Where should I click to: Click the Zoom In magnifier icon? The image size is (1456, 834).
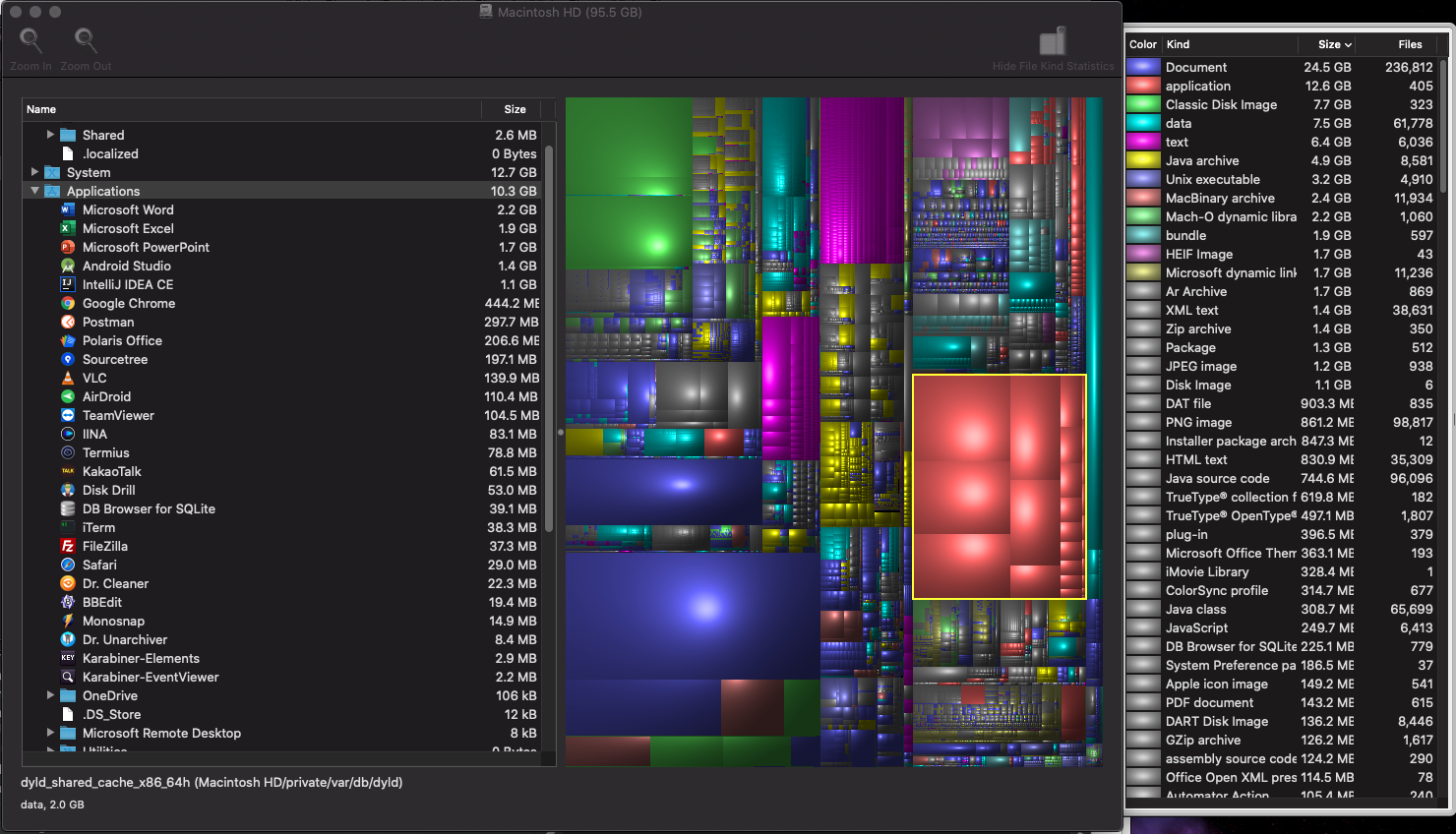coord(31,39)
